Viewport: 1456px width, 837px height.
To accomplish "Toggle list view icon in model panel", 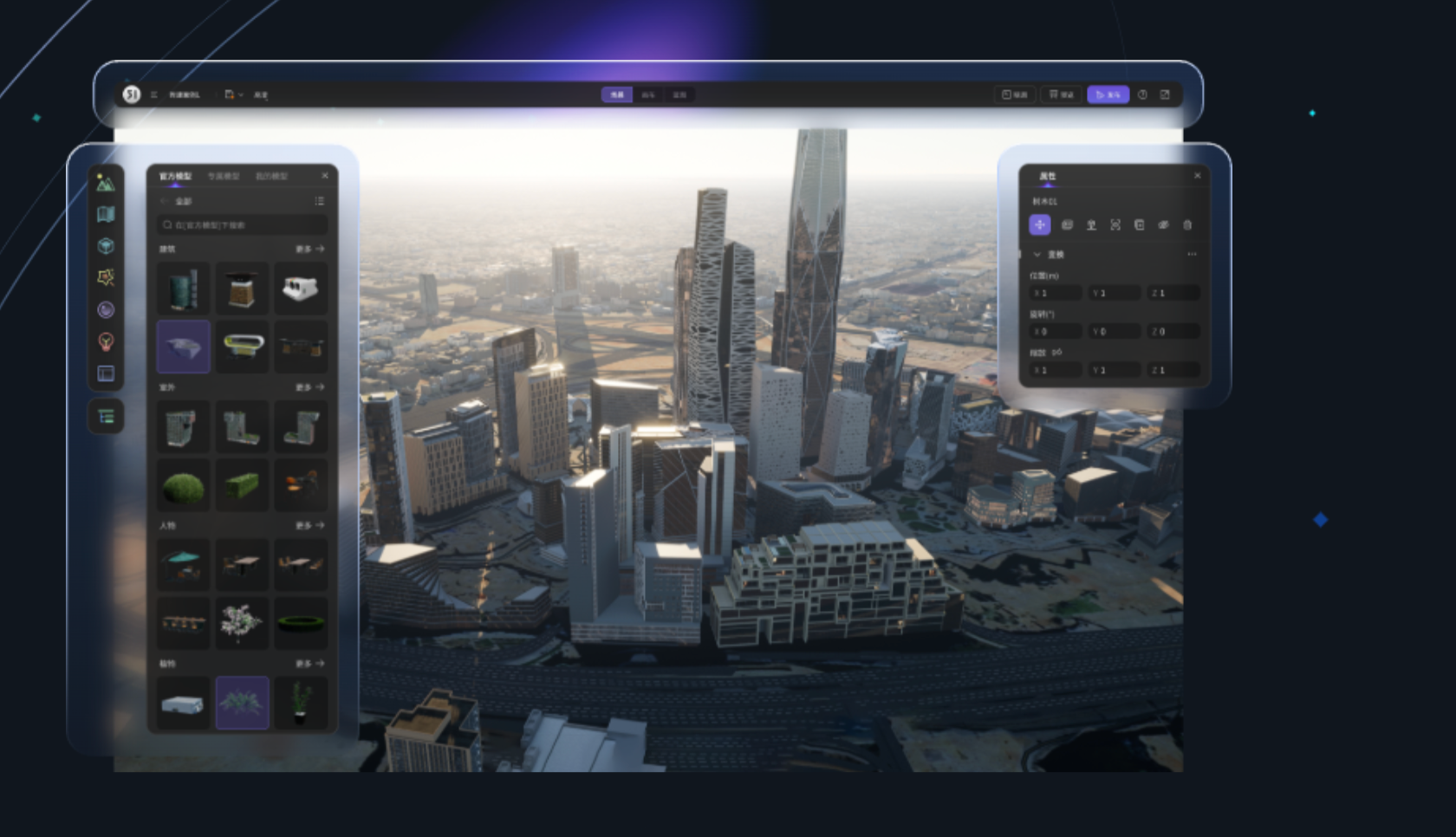I will [319, 201].
